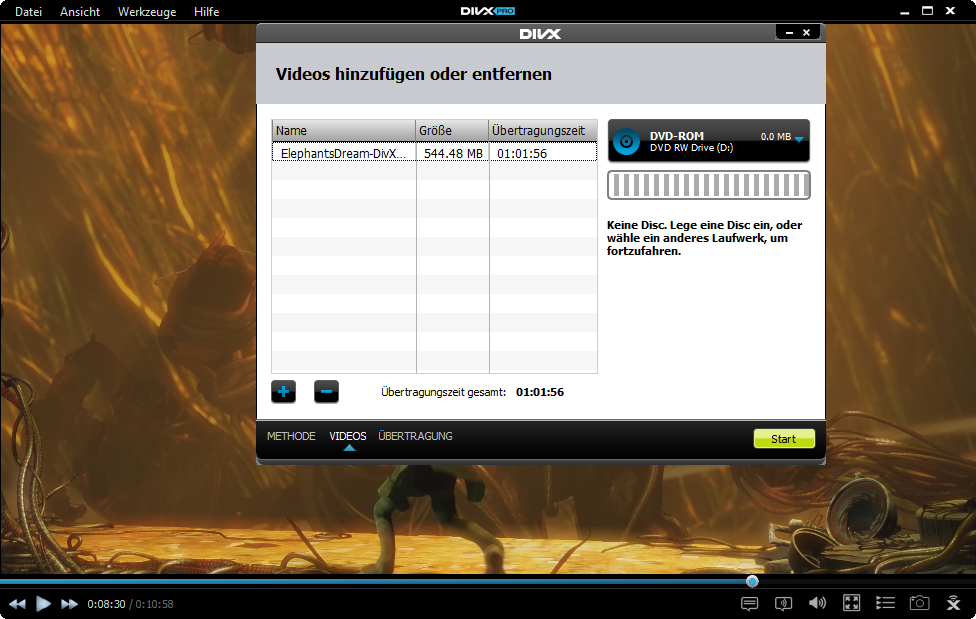Toggle fullscreen mode icon

(x=851, y=603)
